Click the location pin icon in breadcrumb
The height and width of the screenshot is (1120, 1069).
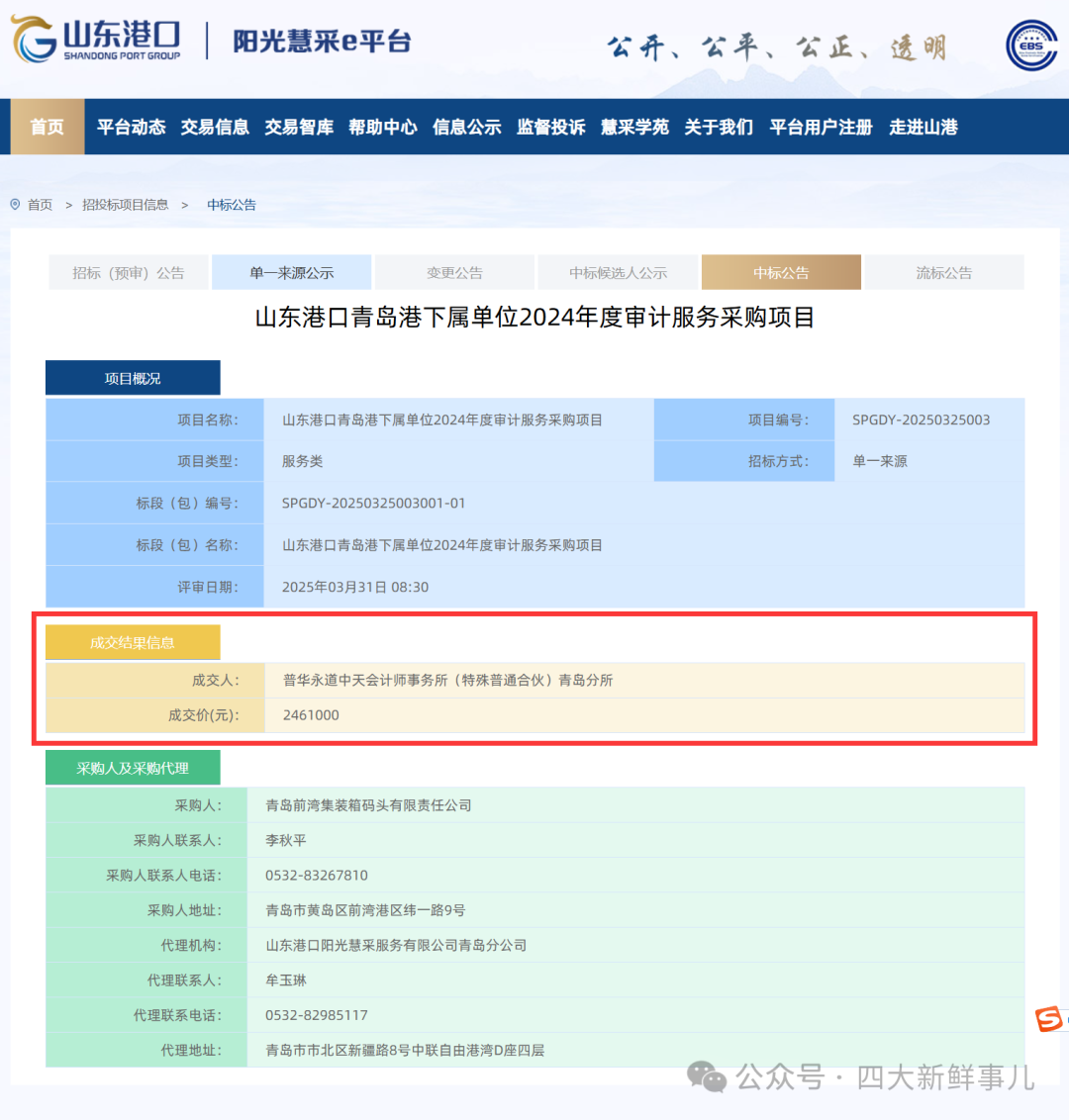[x=15, y=204]
